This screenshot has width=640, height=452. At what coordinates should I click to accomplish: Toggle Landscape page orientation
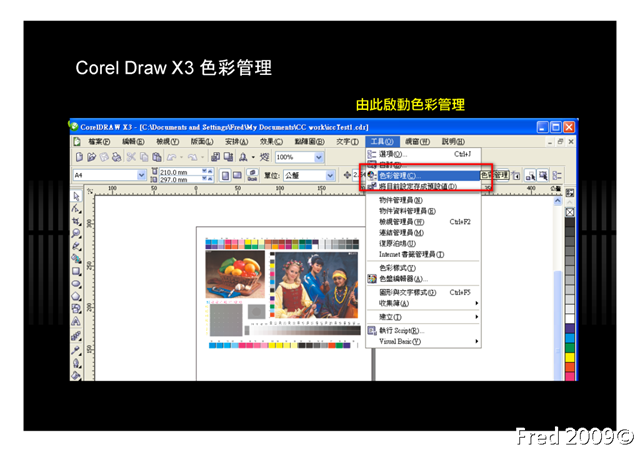pos(238,176)
